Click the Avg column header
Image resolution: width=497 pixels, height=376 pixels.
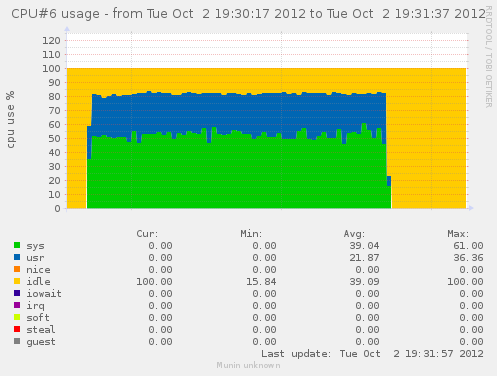pos(354,234)
